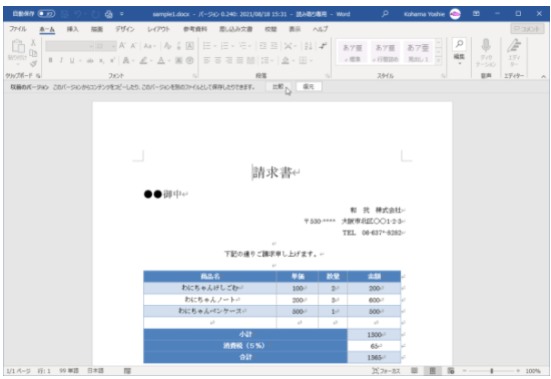This screenshot has width=551, height=379.
Task: Click the わにちゃんノート table cell
Action: 210,300
